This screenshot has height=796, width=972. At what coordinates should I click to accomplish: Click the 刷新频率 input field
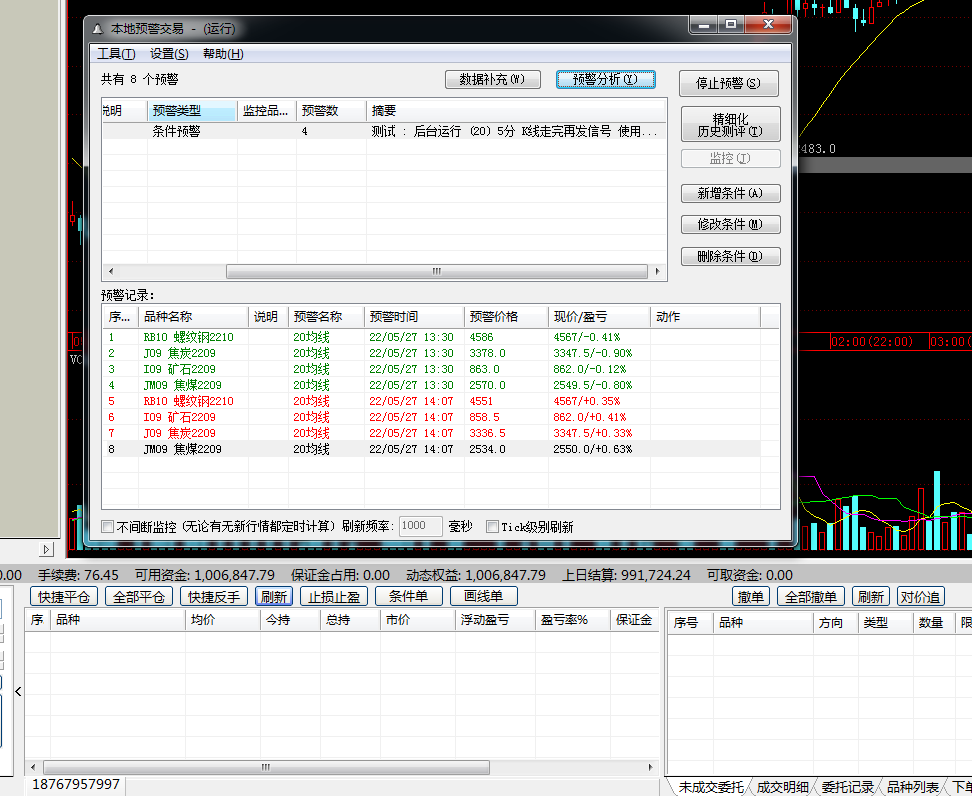click(420, 526)
